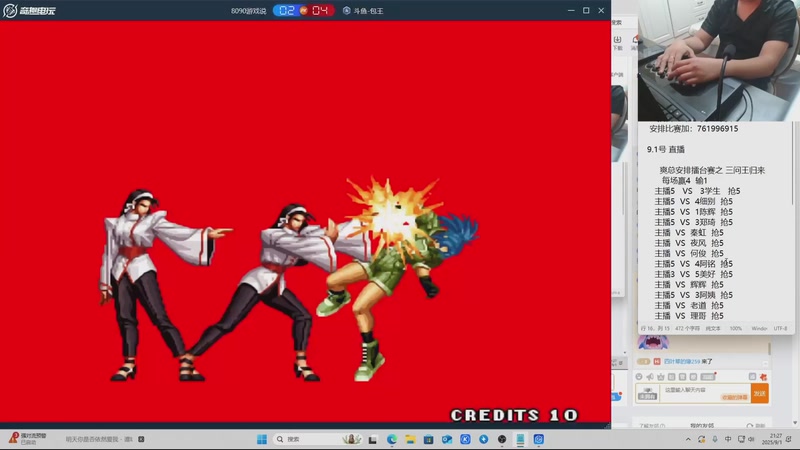Open the Microsoft Edge taskbar icon
Screen dimensions: 800x450
(392, 439)
